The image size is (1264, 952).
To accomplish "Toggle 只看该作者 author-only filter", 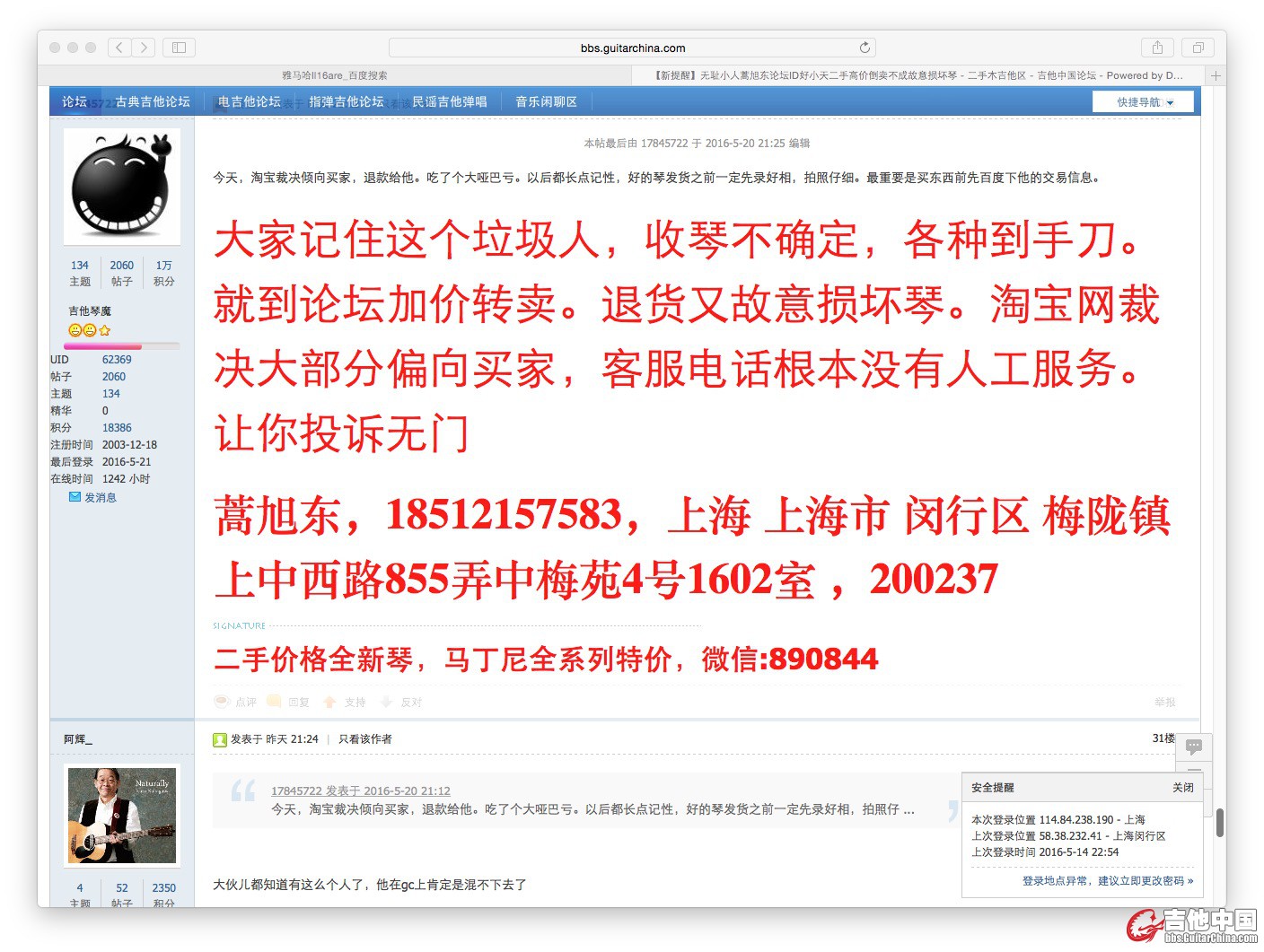I will click(364, 739).
